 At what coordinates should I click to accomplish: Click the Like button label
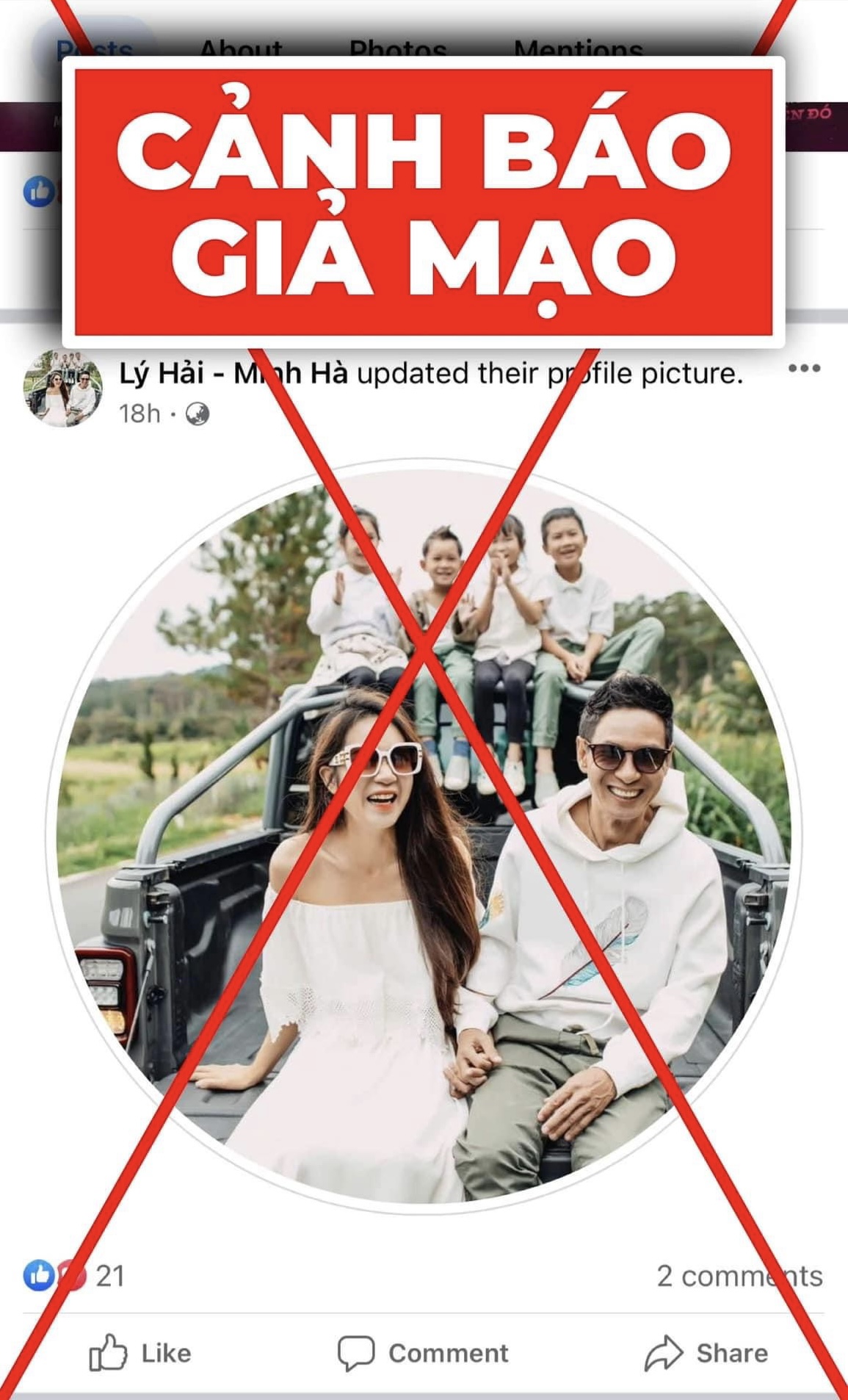[166, 1353]
